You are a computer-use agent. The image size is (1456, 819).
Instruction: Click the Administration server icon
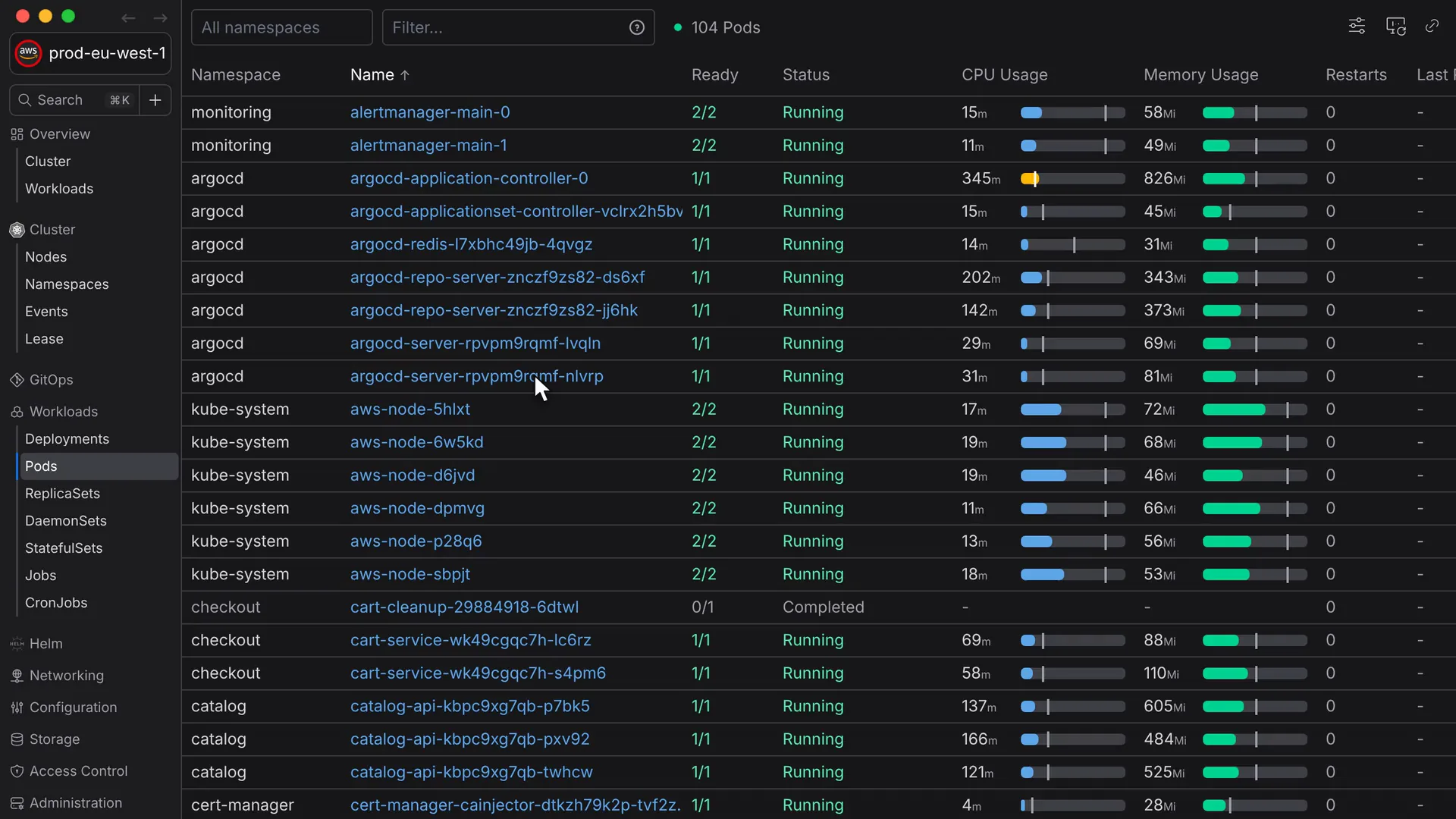[x=17, y=803]
